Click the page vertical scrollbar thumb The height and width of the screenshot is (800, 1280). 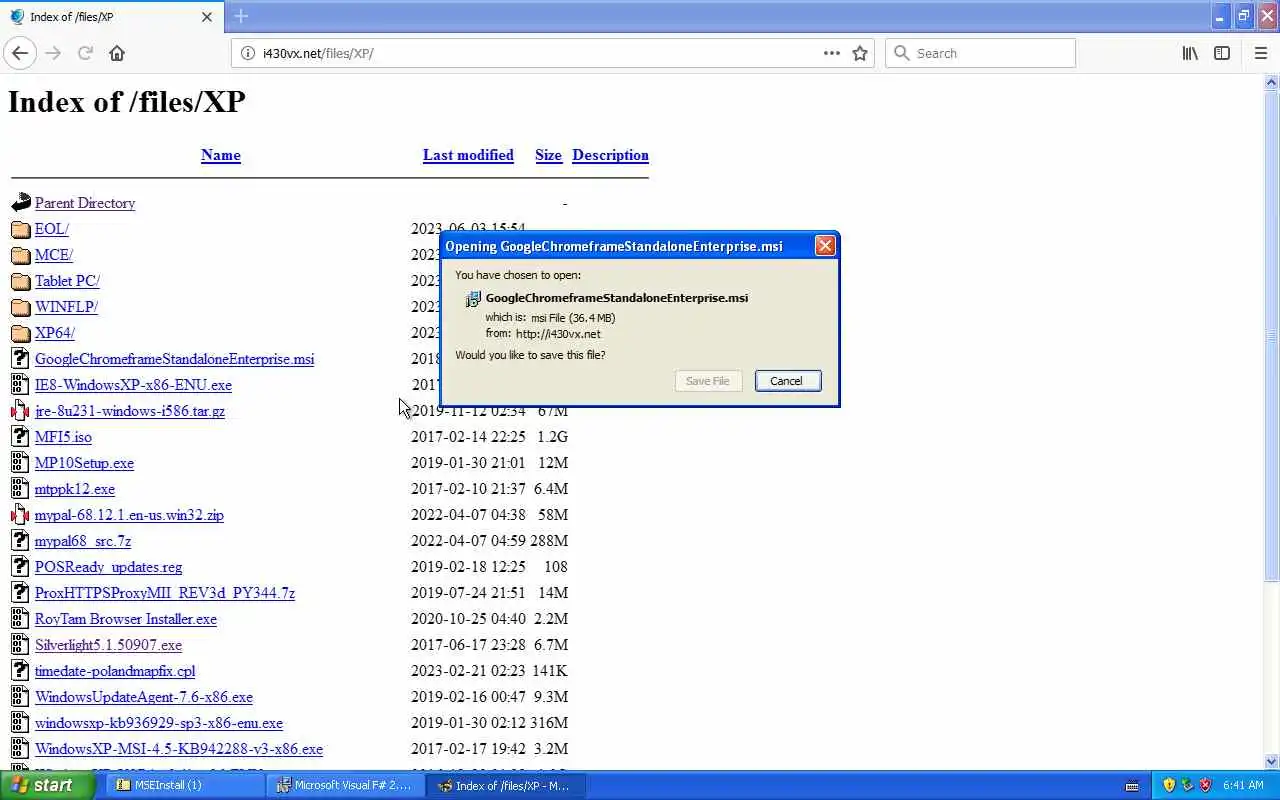point(1271,335)
